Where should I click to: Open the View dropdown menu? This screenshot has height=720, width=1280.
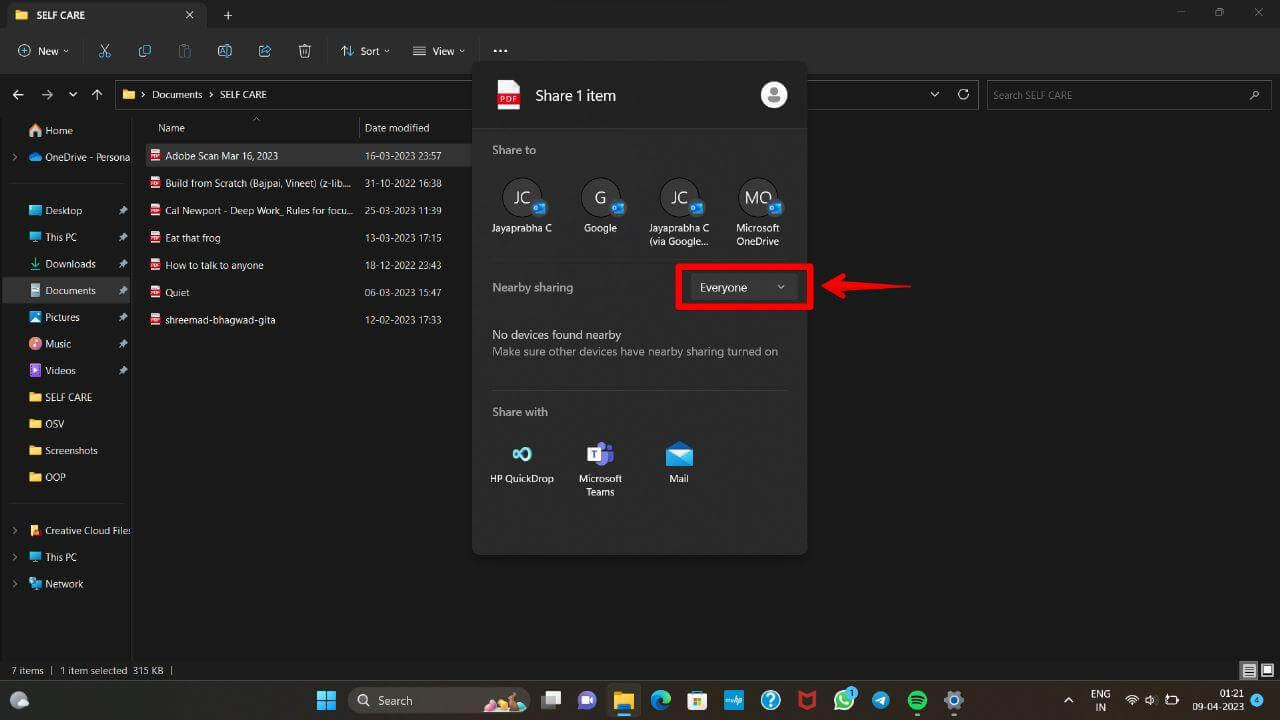(x=439, y=51)
